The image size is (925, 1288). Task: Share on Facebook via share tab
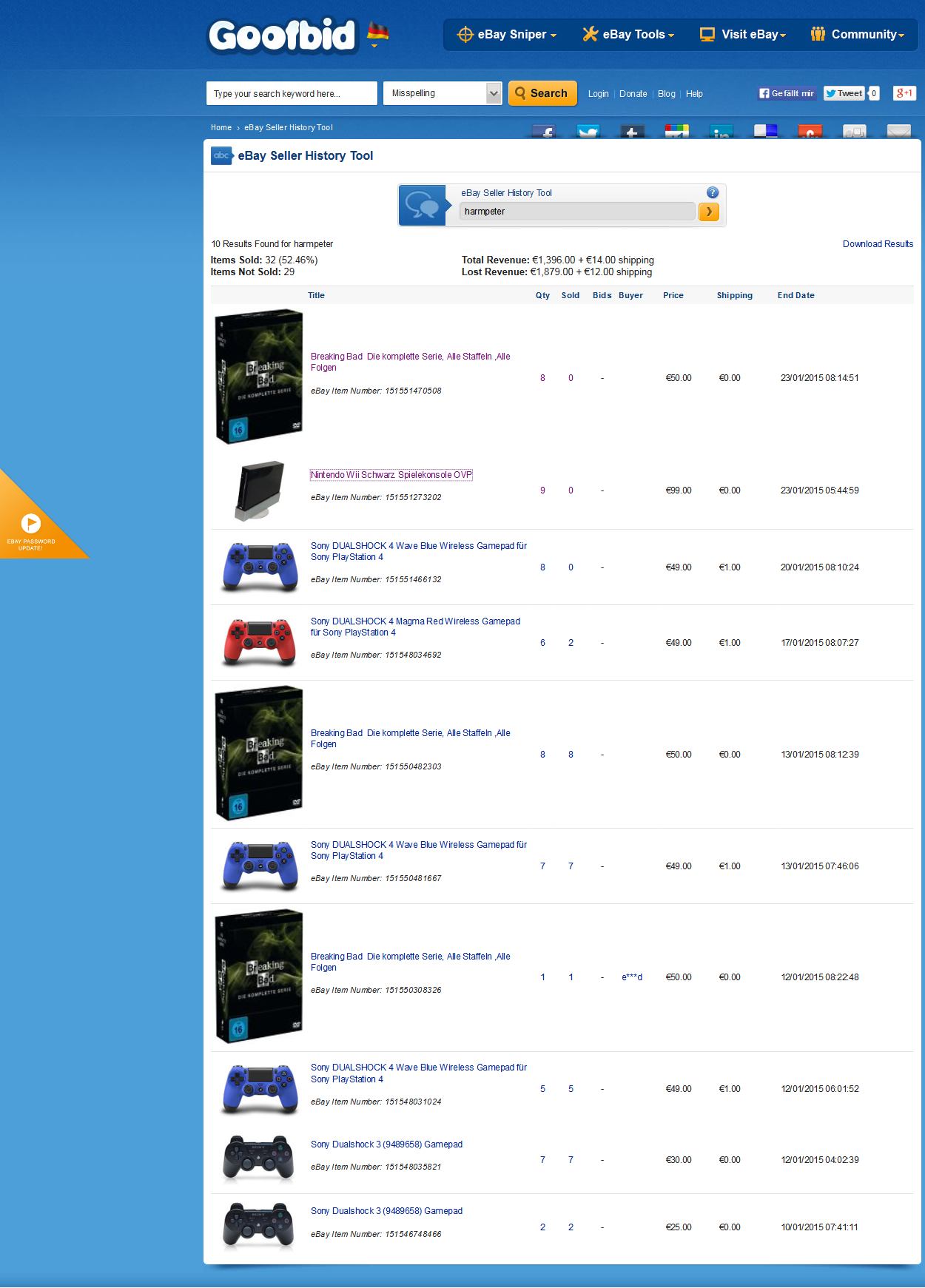click(x=544, y=132)
